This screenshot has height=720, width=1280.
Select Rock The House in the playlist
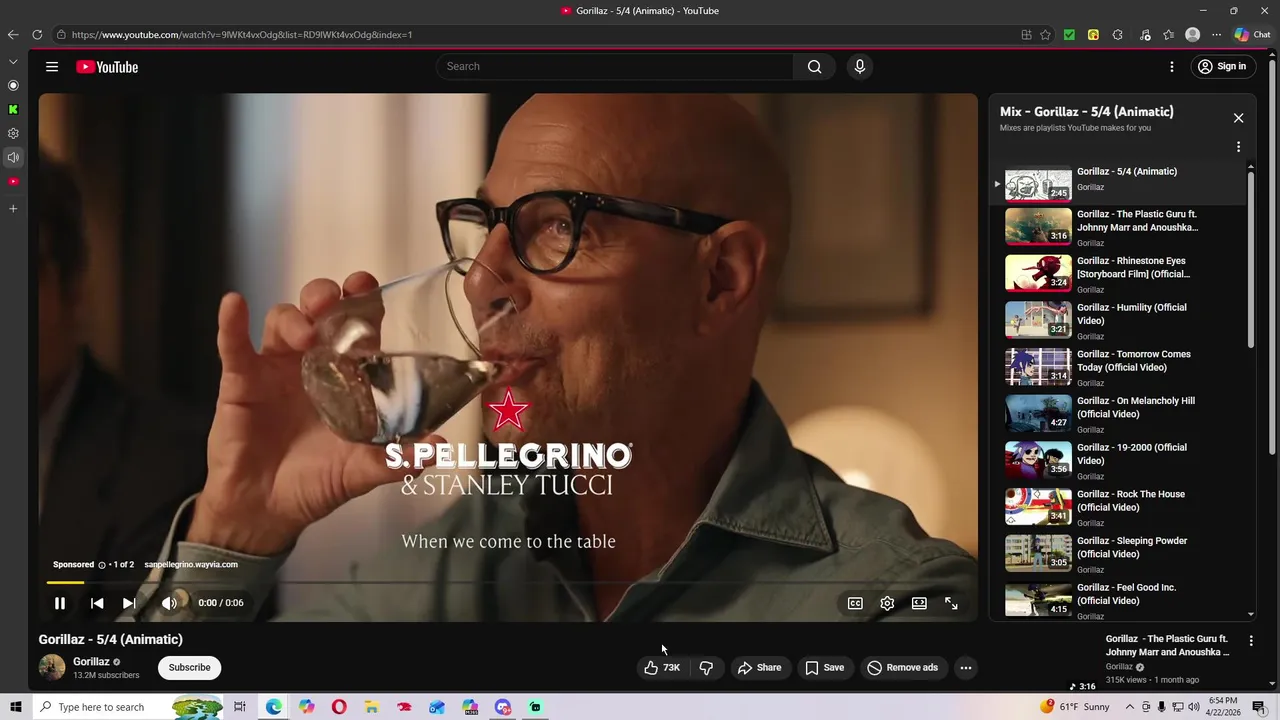[1119, 507]
